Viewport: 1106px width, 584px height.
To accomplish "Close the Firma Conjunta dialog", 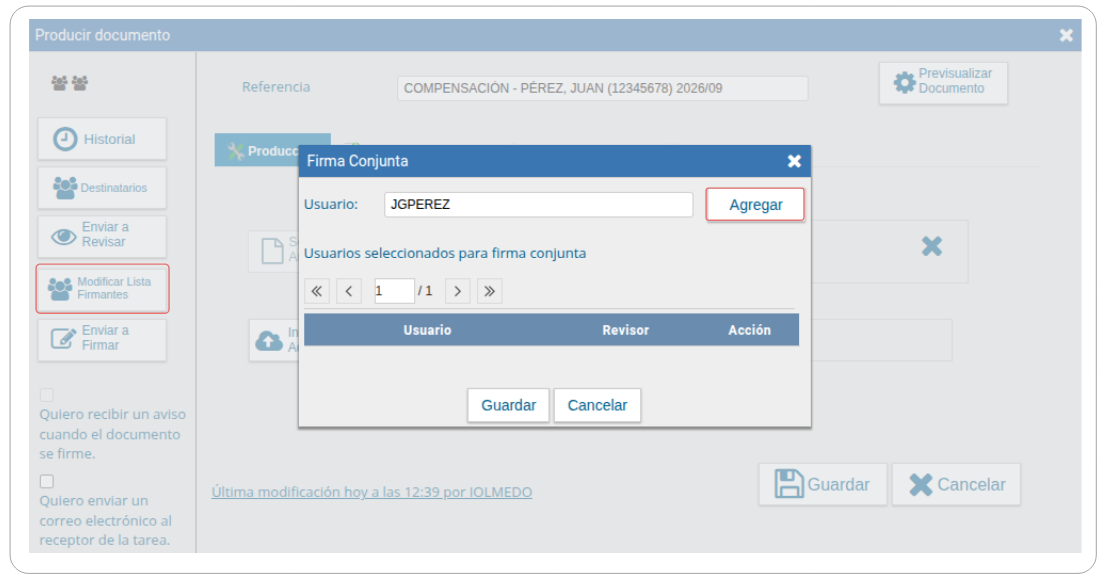I will pyautogui.click(x=794, y=162).
